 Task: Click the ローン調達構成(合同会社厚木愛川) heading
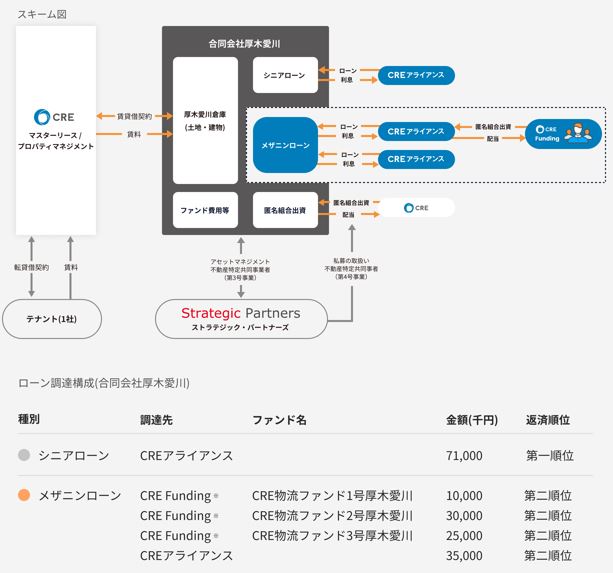click(104, 383)
